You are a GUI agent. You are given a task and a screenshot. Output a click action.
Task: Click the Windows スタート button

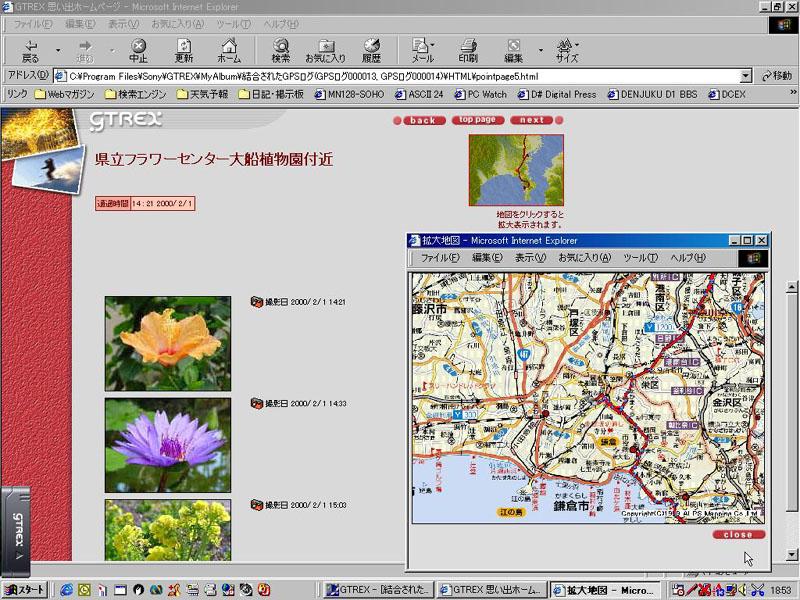coord(24,590)
